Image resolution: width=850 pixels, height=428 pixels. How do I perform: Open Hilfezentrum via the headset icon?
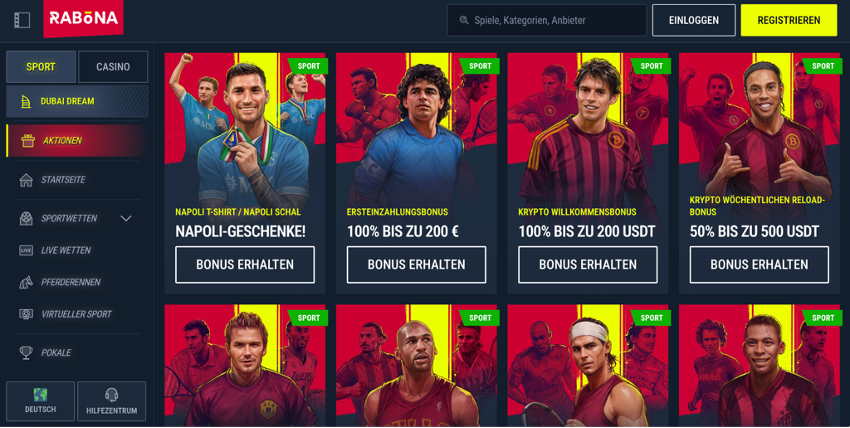pyautogui.click(x=111, y=395)
